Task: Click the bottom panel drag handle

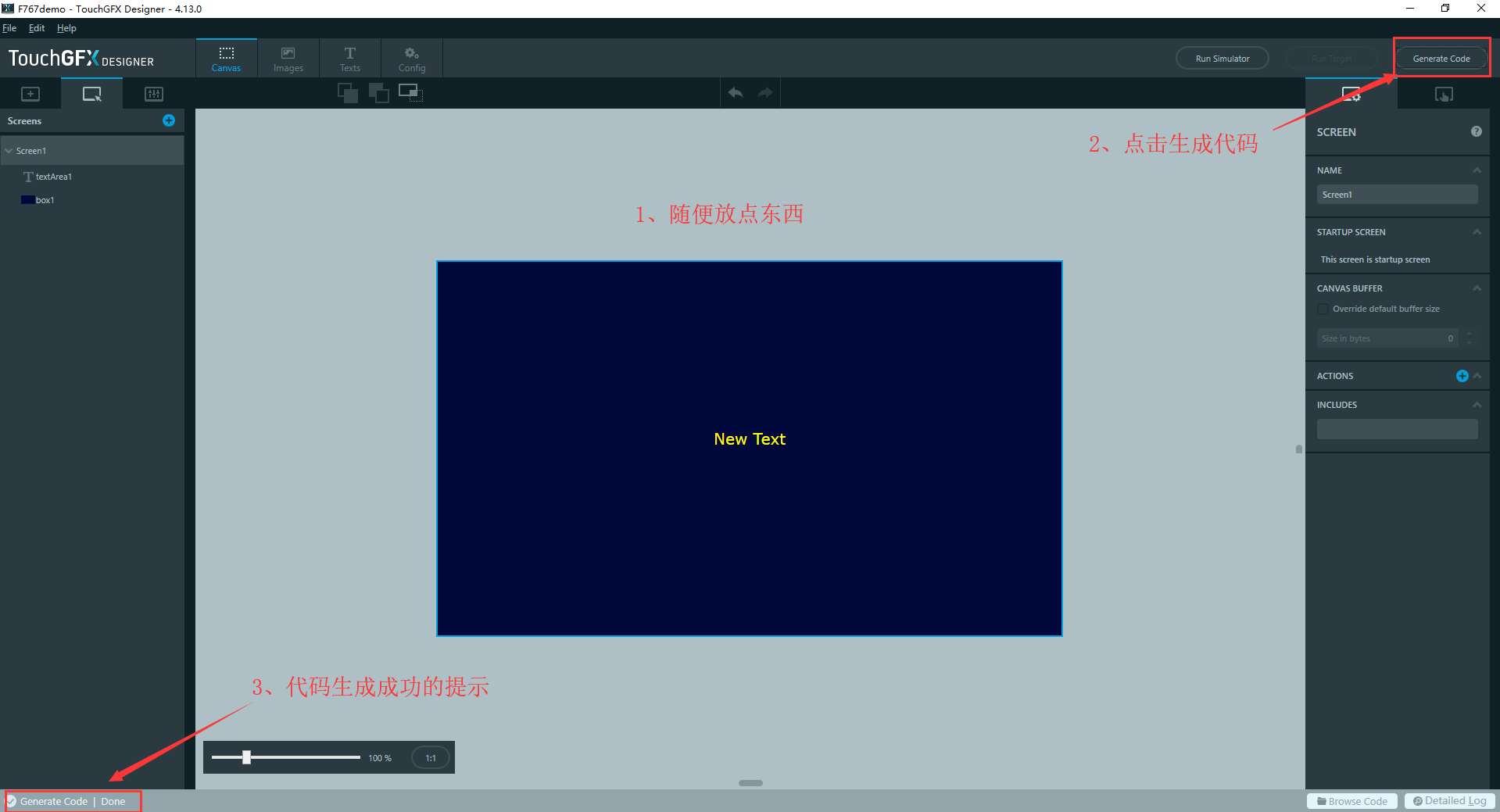Action: tap(750, 783)
